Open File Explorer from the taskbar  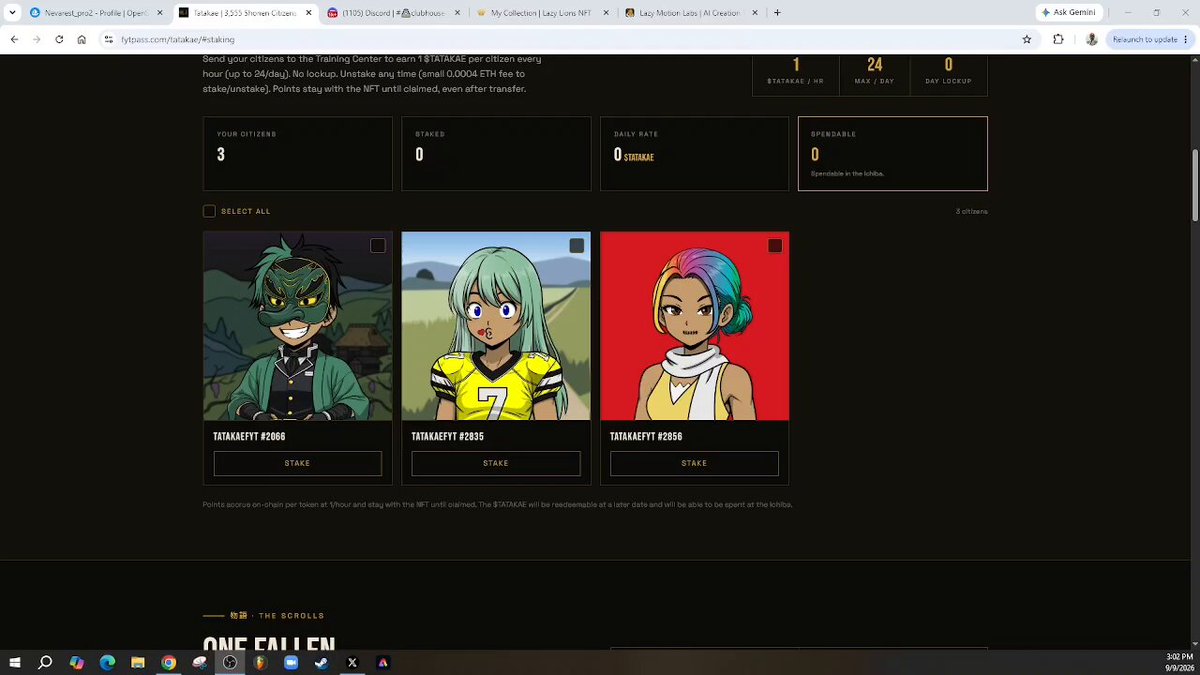pyautogui.click(x=138, y=662)
